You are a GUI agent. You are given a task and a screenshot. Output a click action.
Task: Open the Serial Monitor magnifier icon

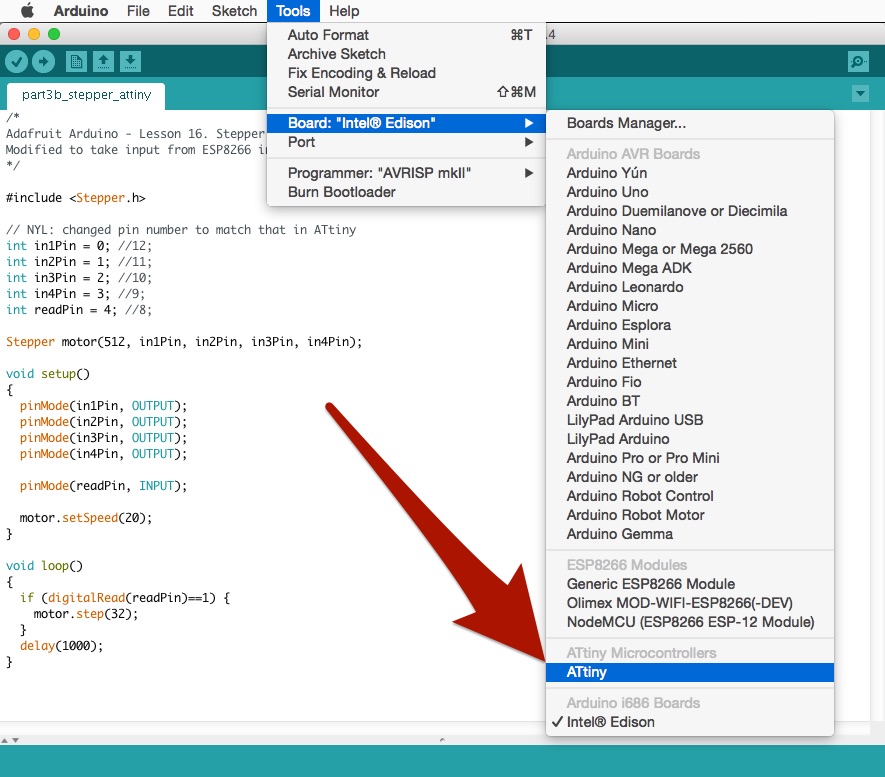click(858, 62)
